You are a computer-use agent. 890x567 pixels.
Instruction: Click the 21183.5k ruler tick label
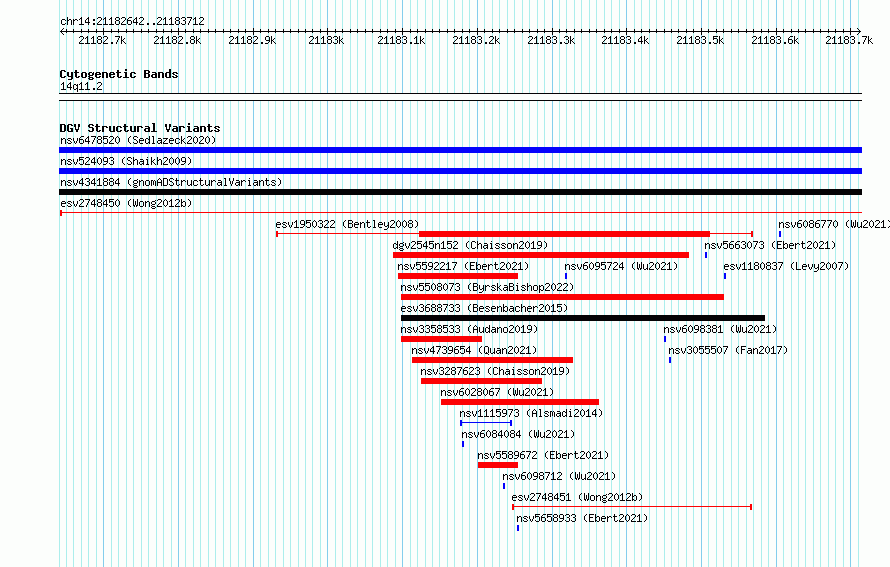click(x=700, y=40)
